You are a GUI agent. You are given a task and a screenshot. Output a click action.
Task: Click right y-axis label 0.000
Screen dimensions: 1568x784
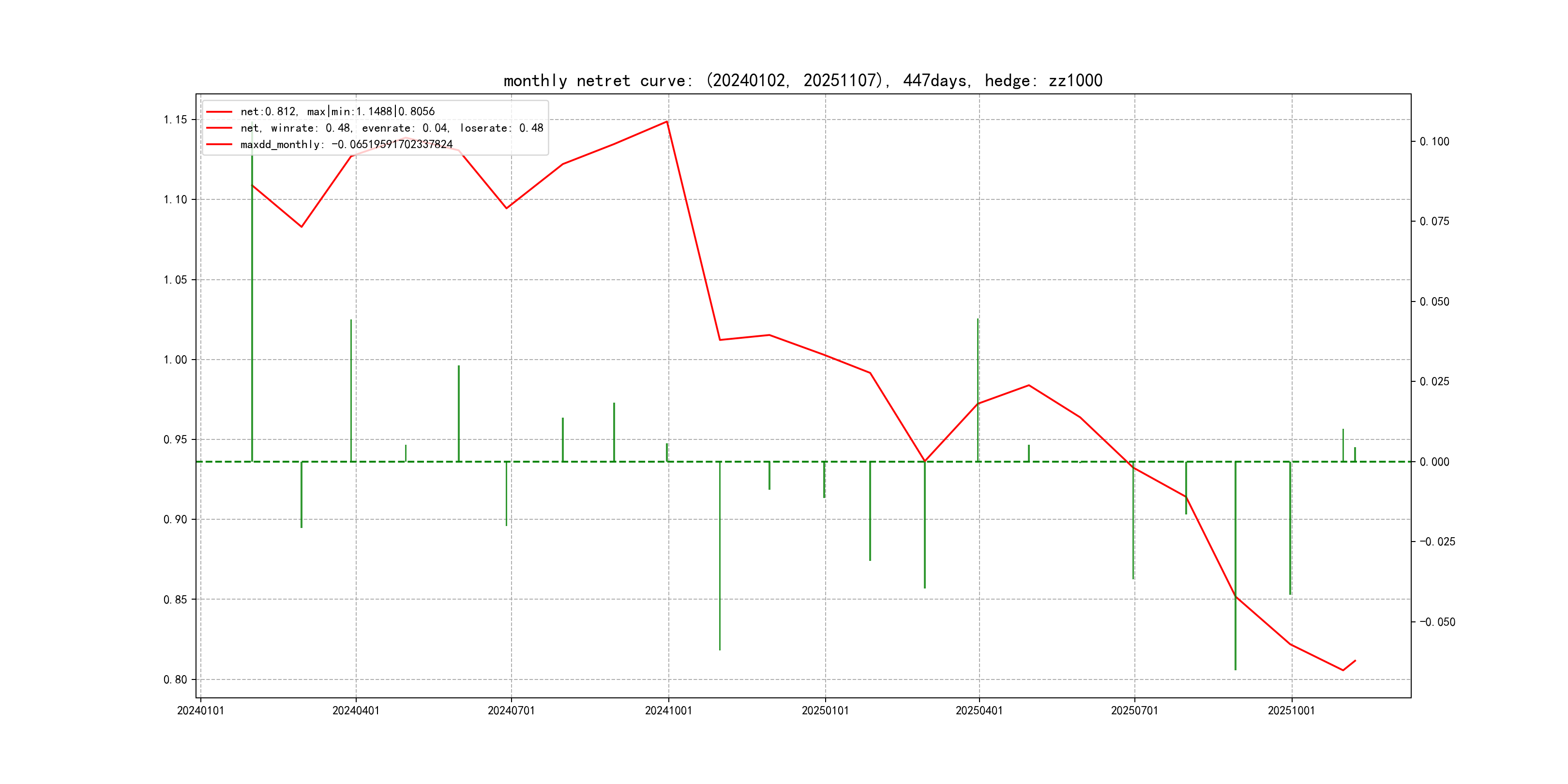click(x=1434, y=461)
